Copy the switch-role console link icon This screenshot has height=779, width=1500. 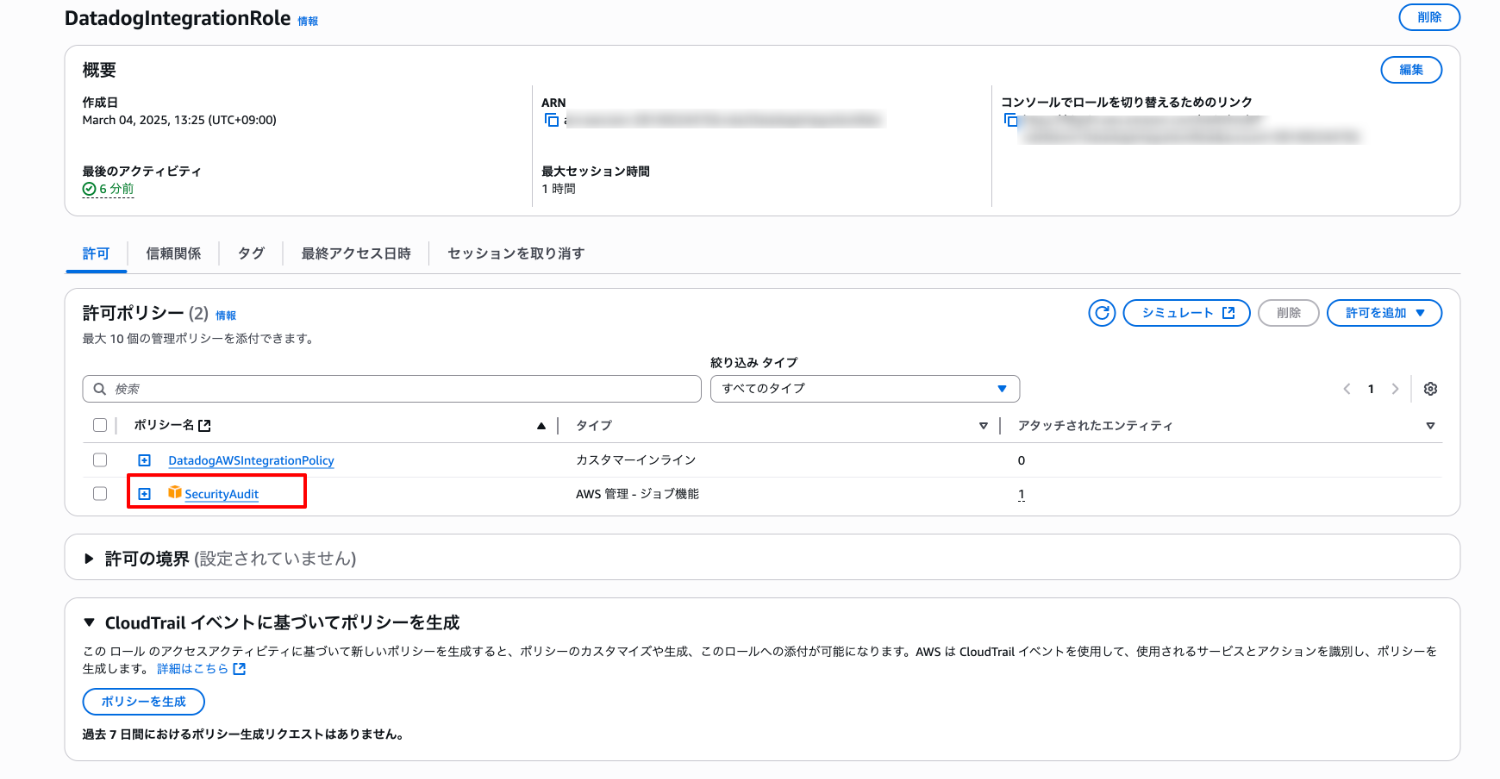(1011, 120)
